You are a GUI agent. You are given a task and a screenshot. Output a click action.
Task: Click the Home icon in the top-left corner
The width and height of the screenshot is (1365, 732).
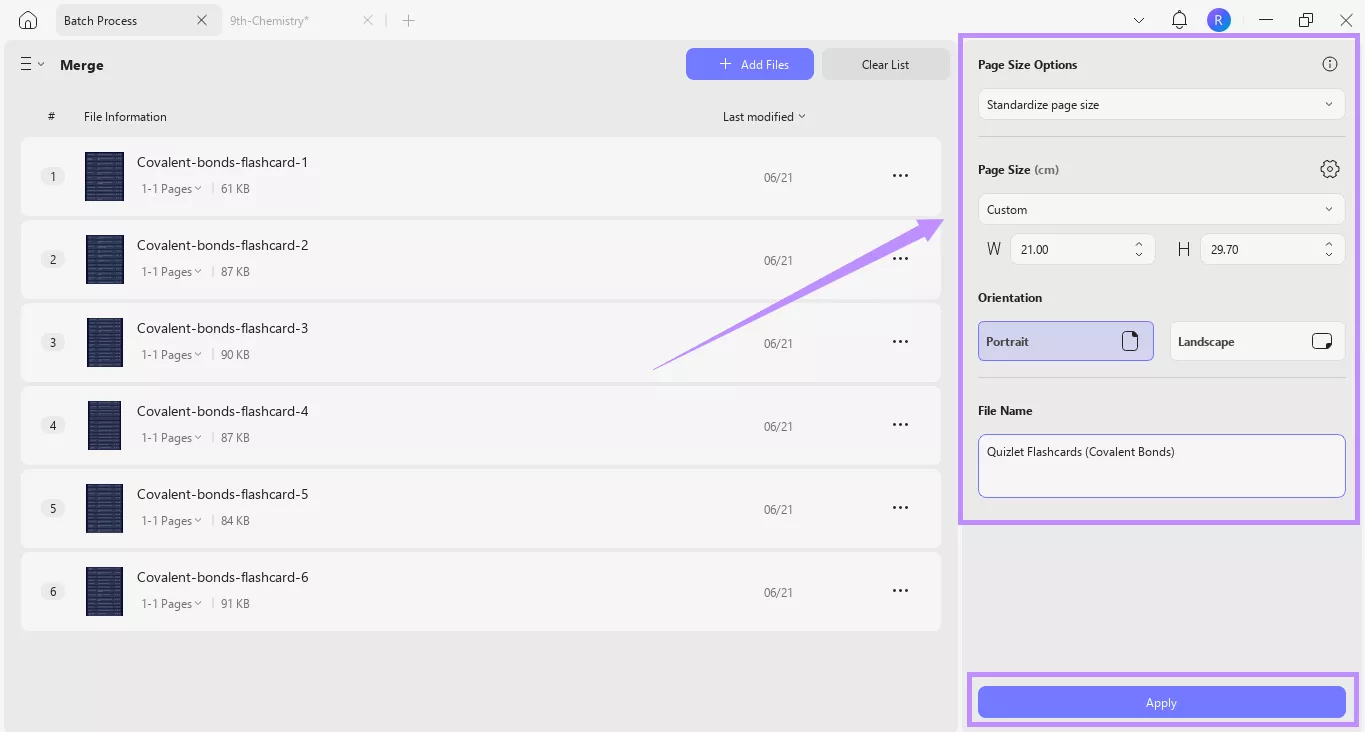click(x=27, y=19)
